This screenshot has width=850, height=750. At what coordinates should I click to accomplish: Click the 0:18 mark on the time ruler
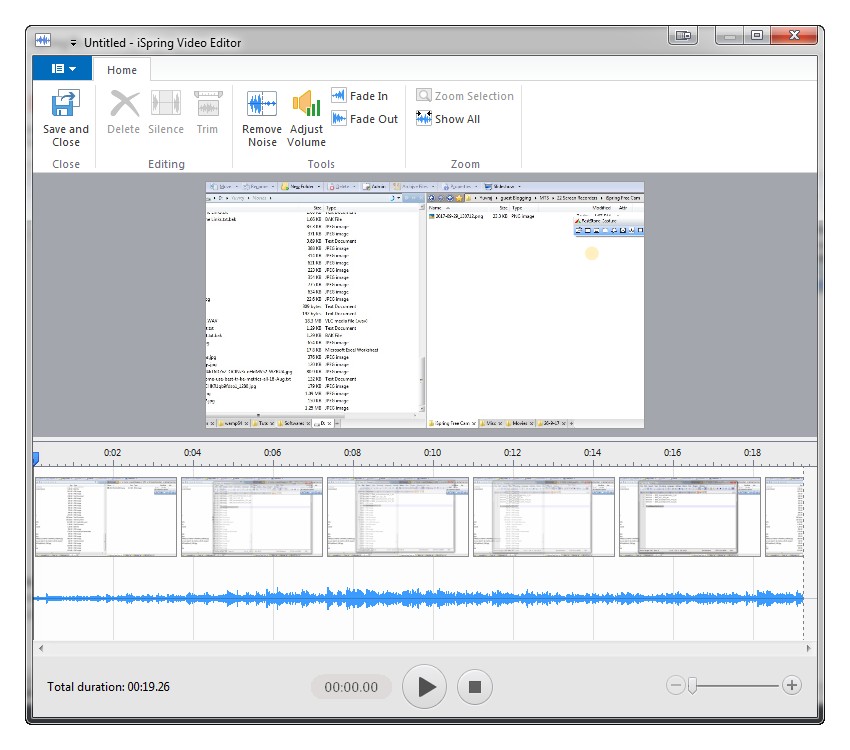coord(752,452)
